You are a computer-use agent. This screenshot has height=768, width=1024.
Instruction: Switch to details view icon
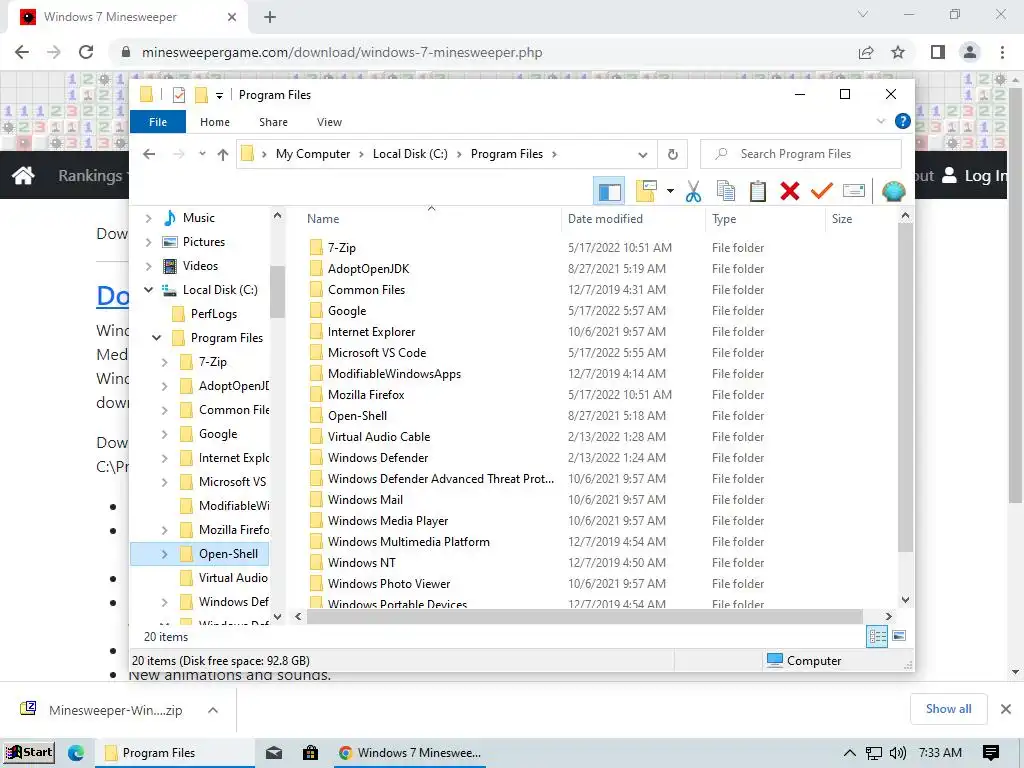pyautogui.click(x=876, y=636)
